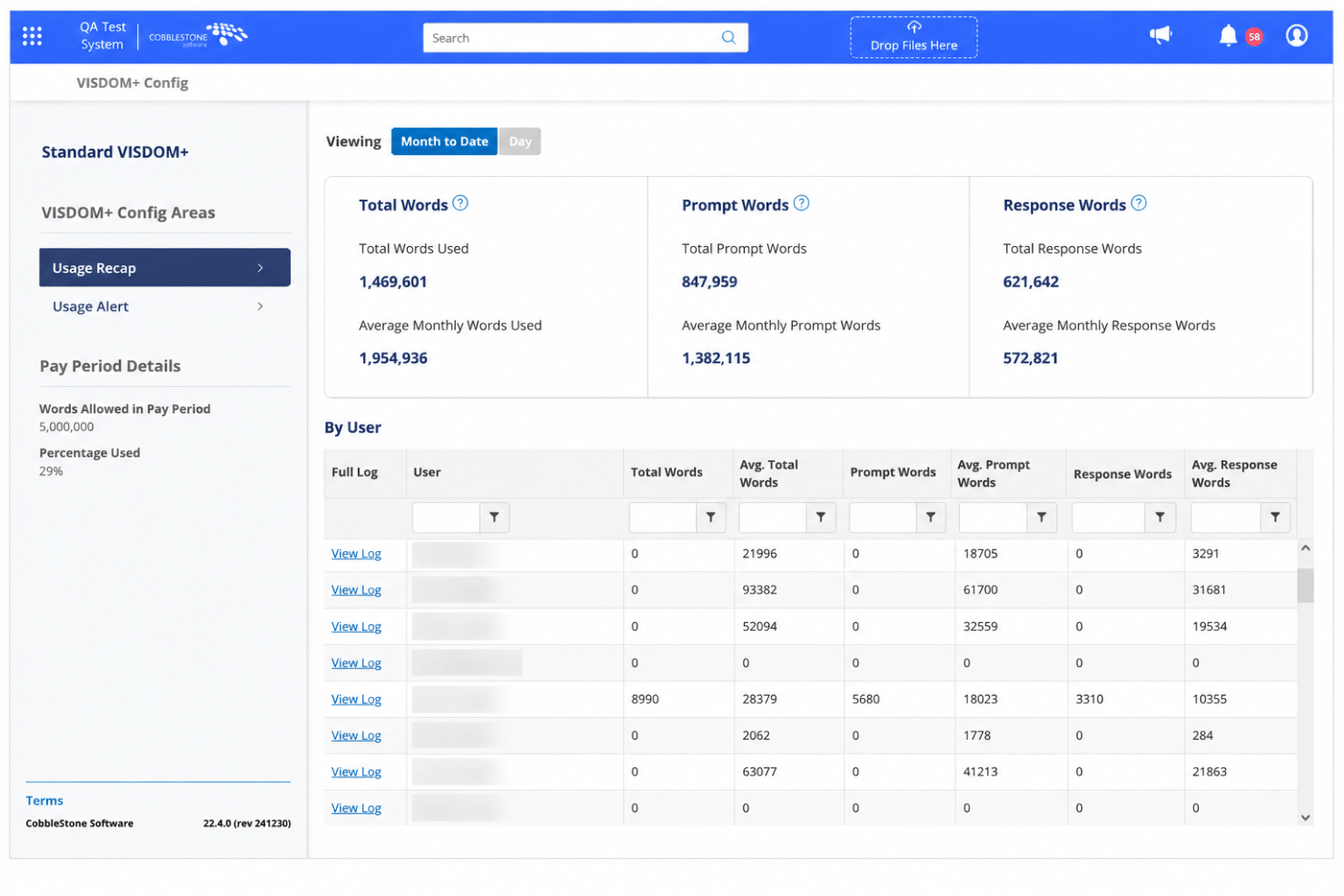Click the table vertical scrollbar thumb
The width and height of the screenshot is (1344, 896).
tap(1305, 586)
